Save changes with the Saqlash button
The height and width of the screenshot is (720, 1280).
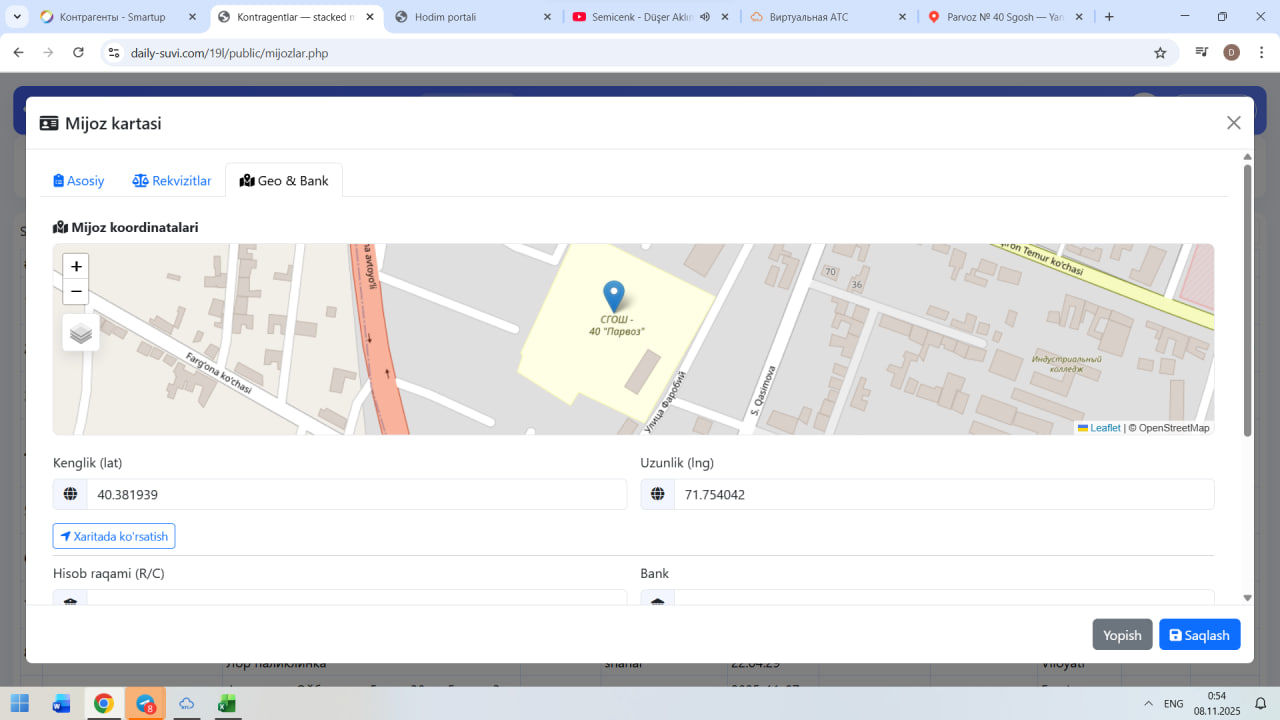pyautogui.click(x=1199, y=635)
